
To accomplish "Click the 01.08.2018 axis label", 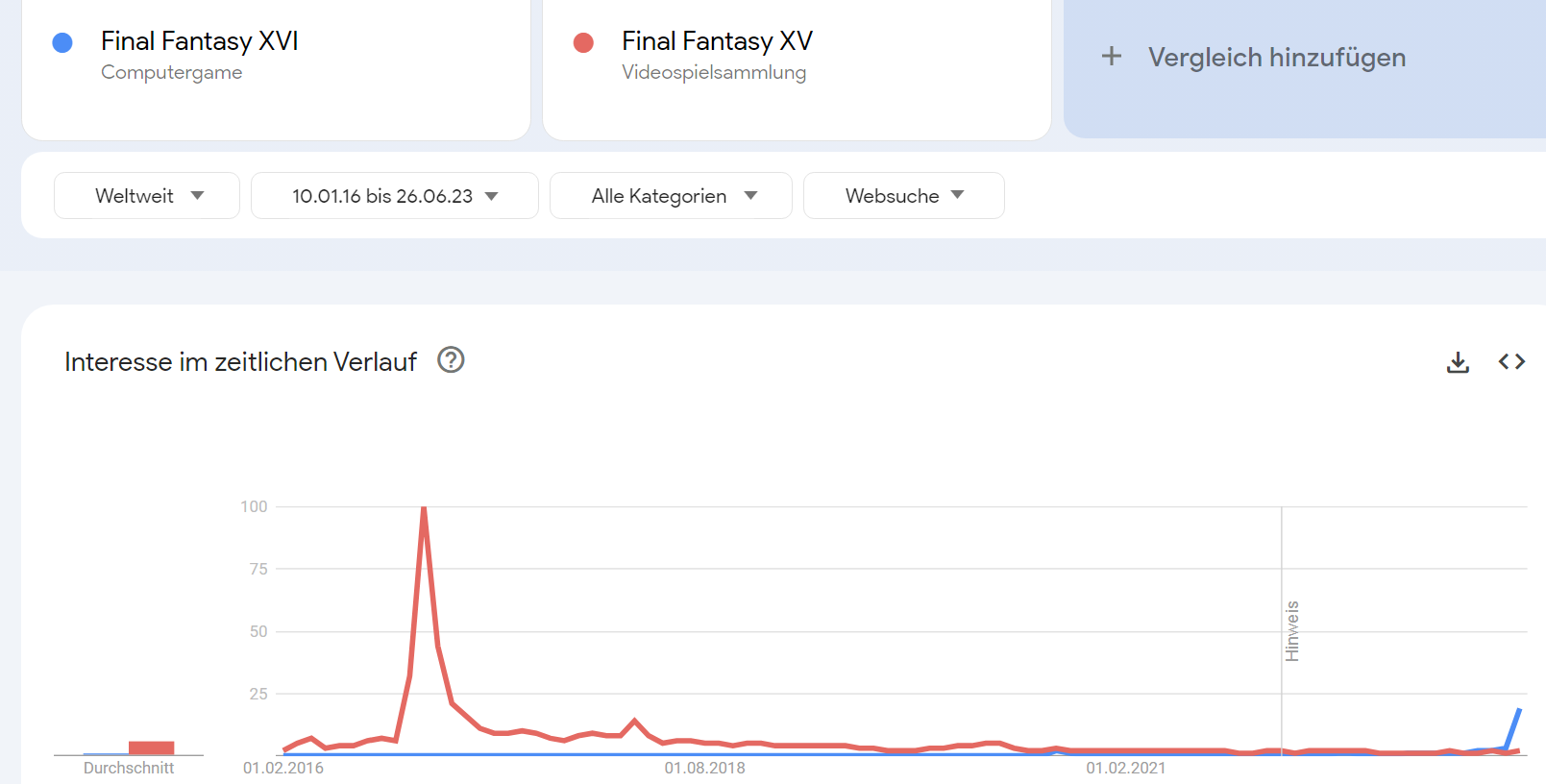I will (704, 769).
